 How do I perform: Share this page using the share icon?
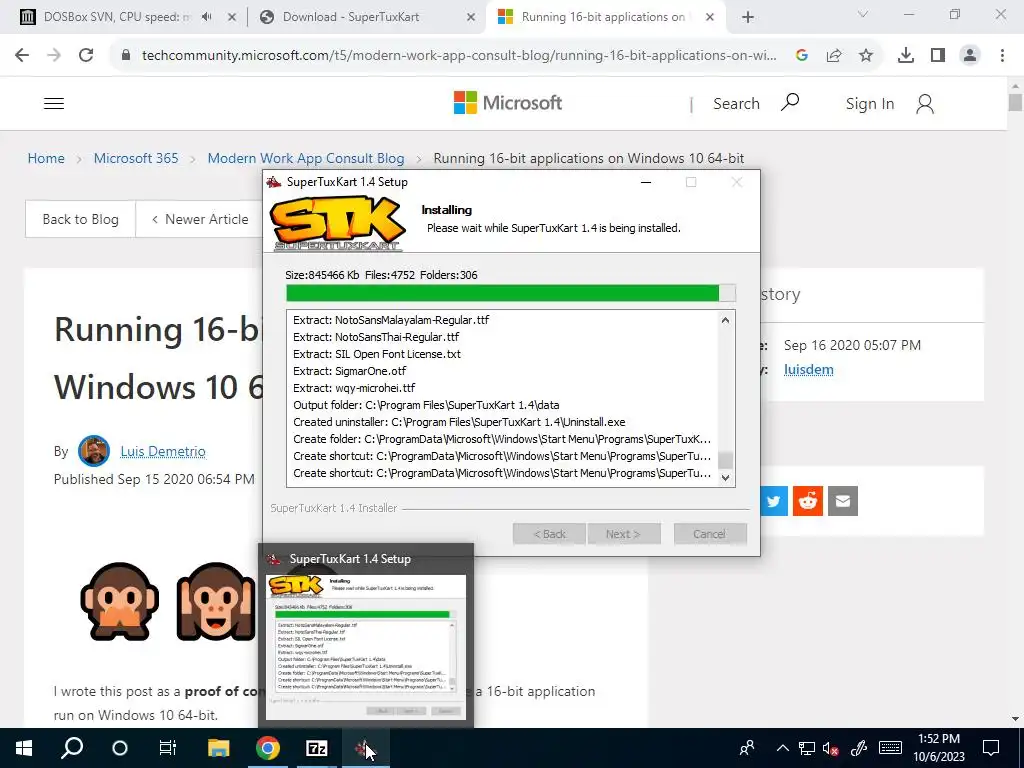pos(834,56)
